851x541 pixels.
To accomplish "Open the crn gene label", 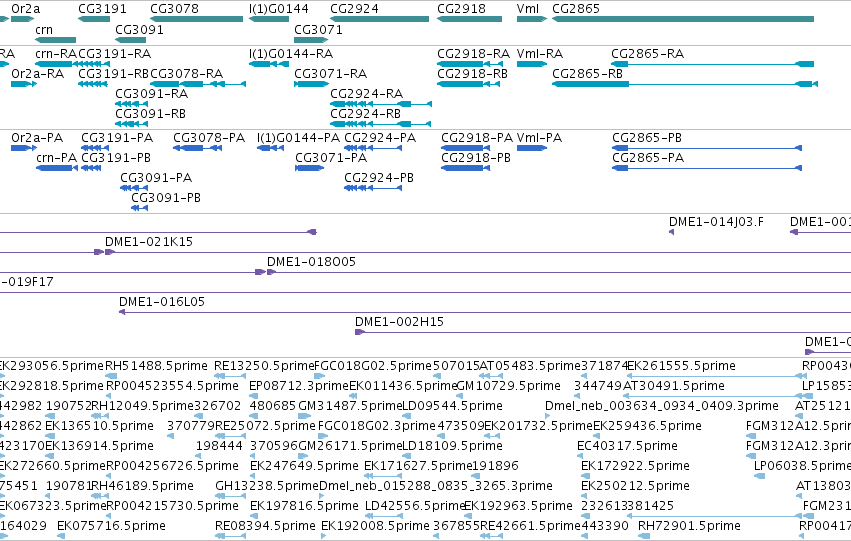I will pos(44,29).
